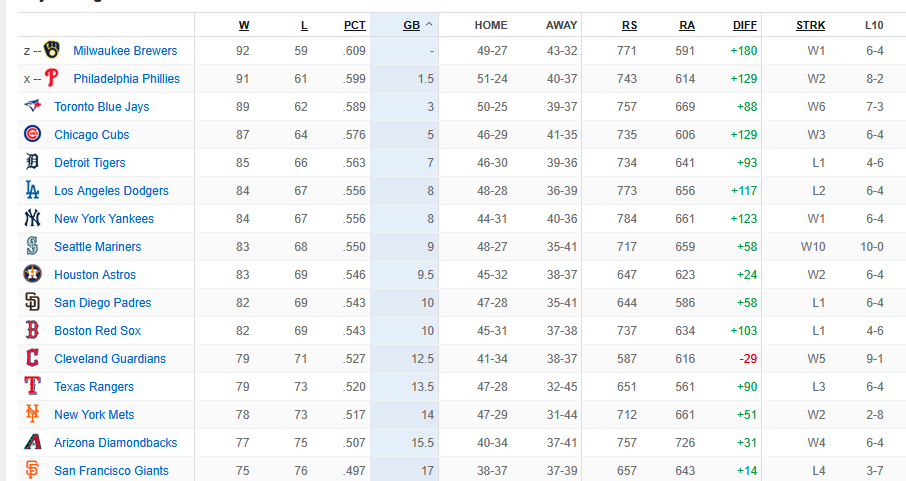Sort by RS runs scored header
The image size is (906, 481).
point(630,25)
